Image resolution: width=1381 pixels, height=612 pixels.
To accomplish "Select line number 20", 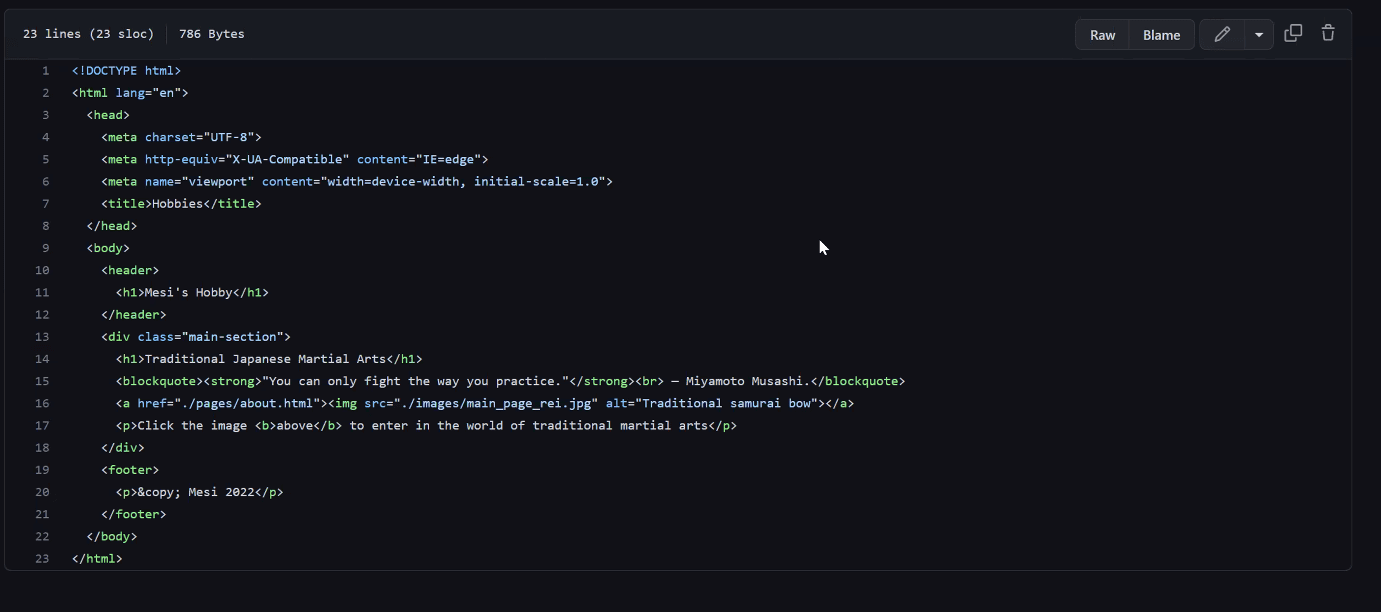I will [42, 492].
